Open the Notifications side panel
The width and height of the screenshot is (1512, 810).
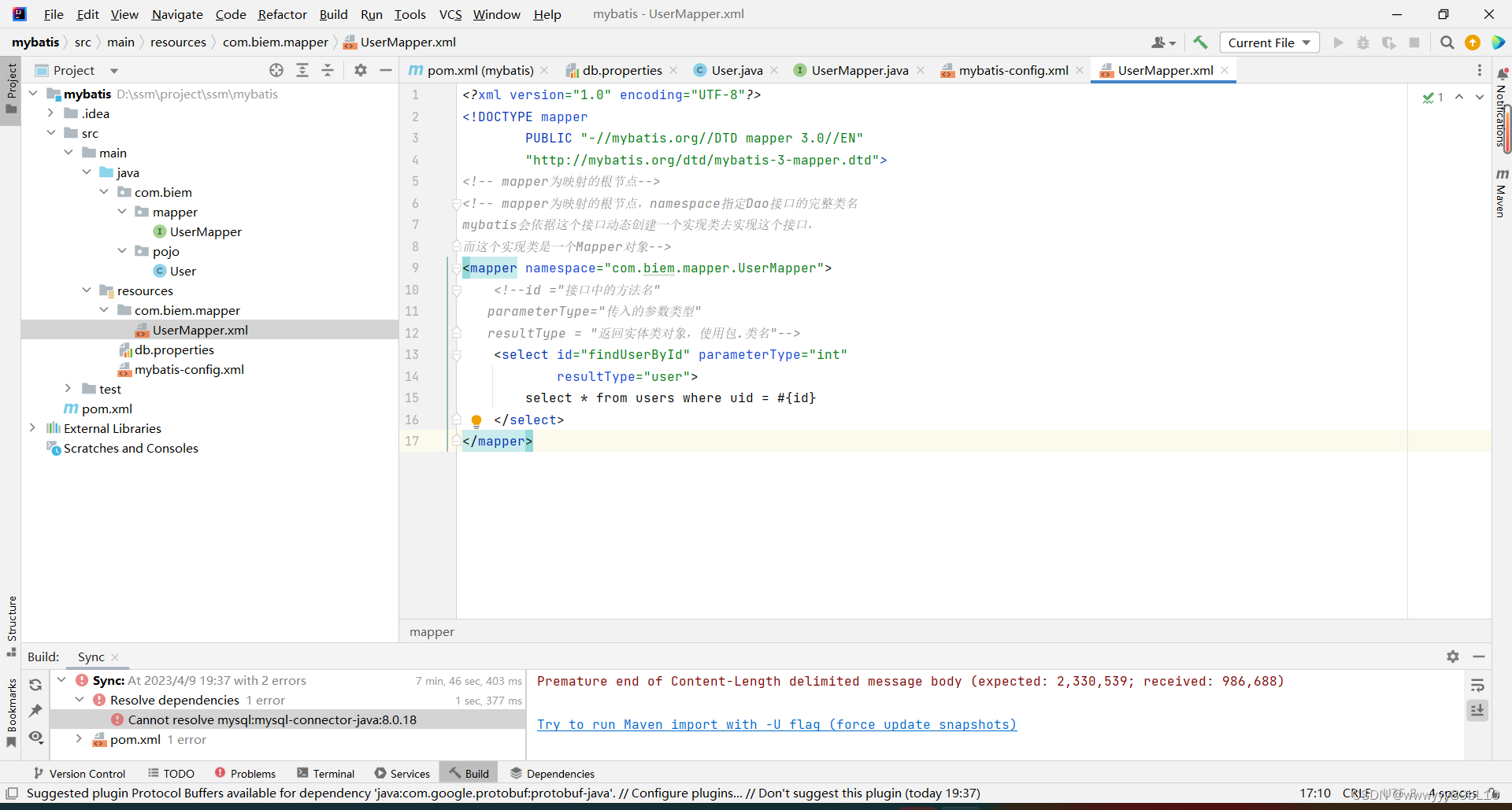(x=1502, y=109)
